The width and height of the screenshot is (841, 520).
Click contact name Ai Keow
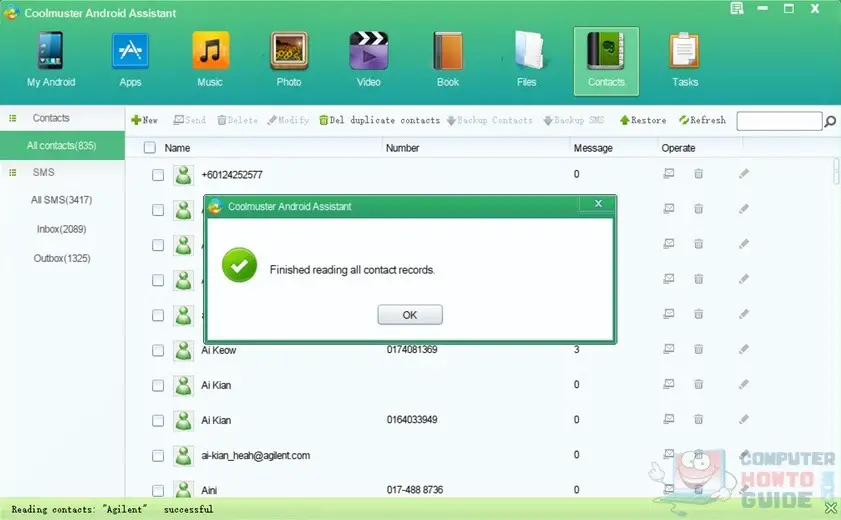pos(218,350)
